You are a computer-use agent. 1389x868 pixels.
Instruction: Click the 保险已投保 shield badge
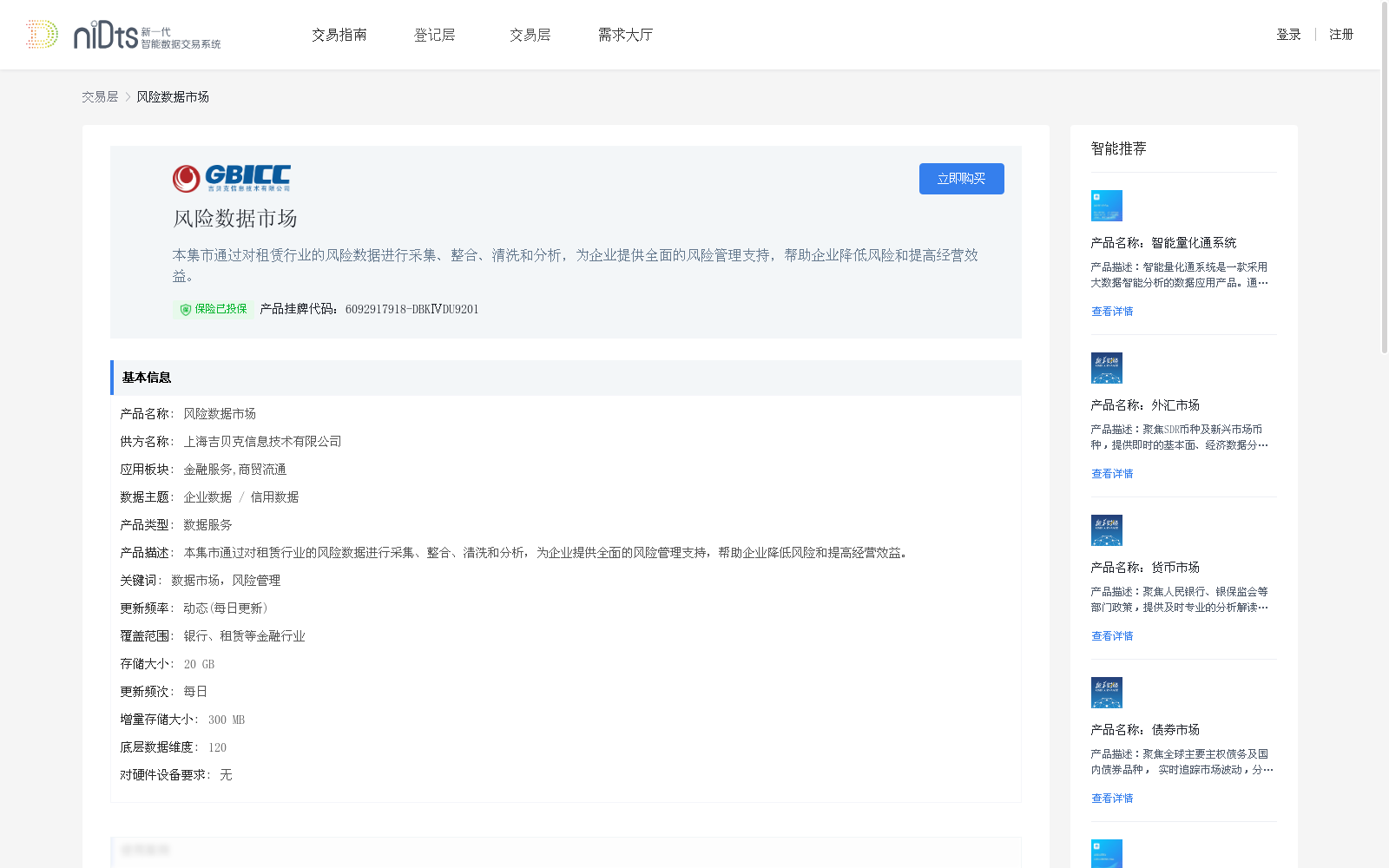point(213,309)
